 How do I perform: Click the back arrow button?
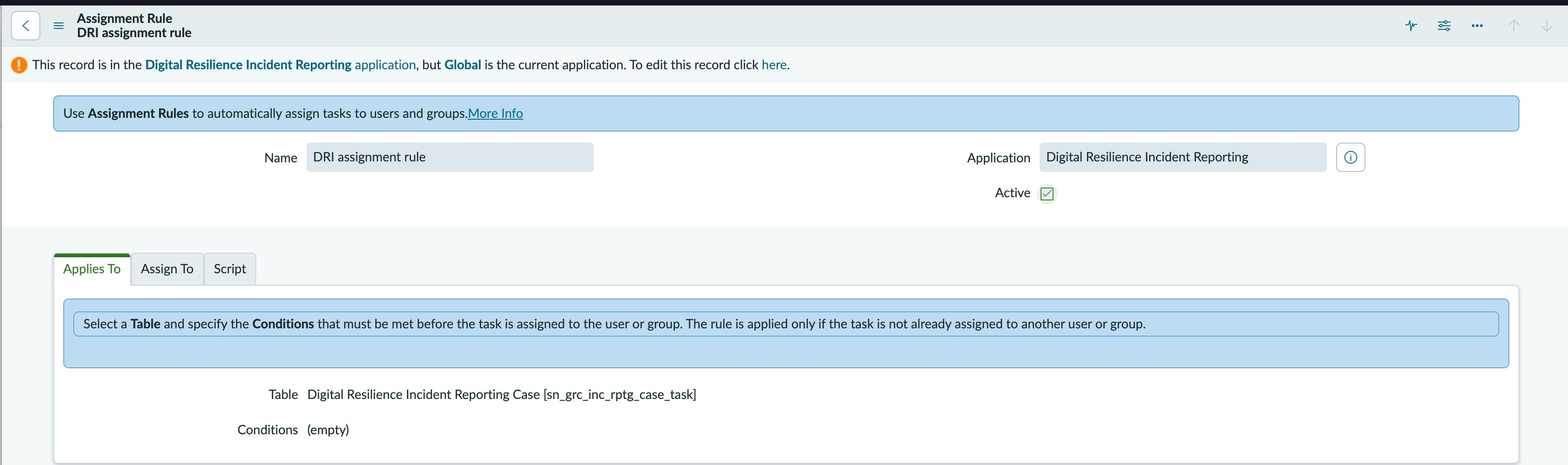(26, 26)
